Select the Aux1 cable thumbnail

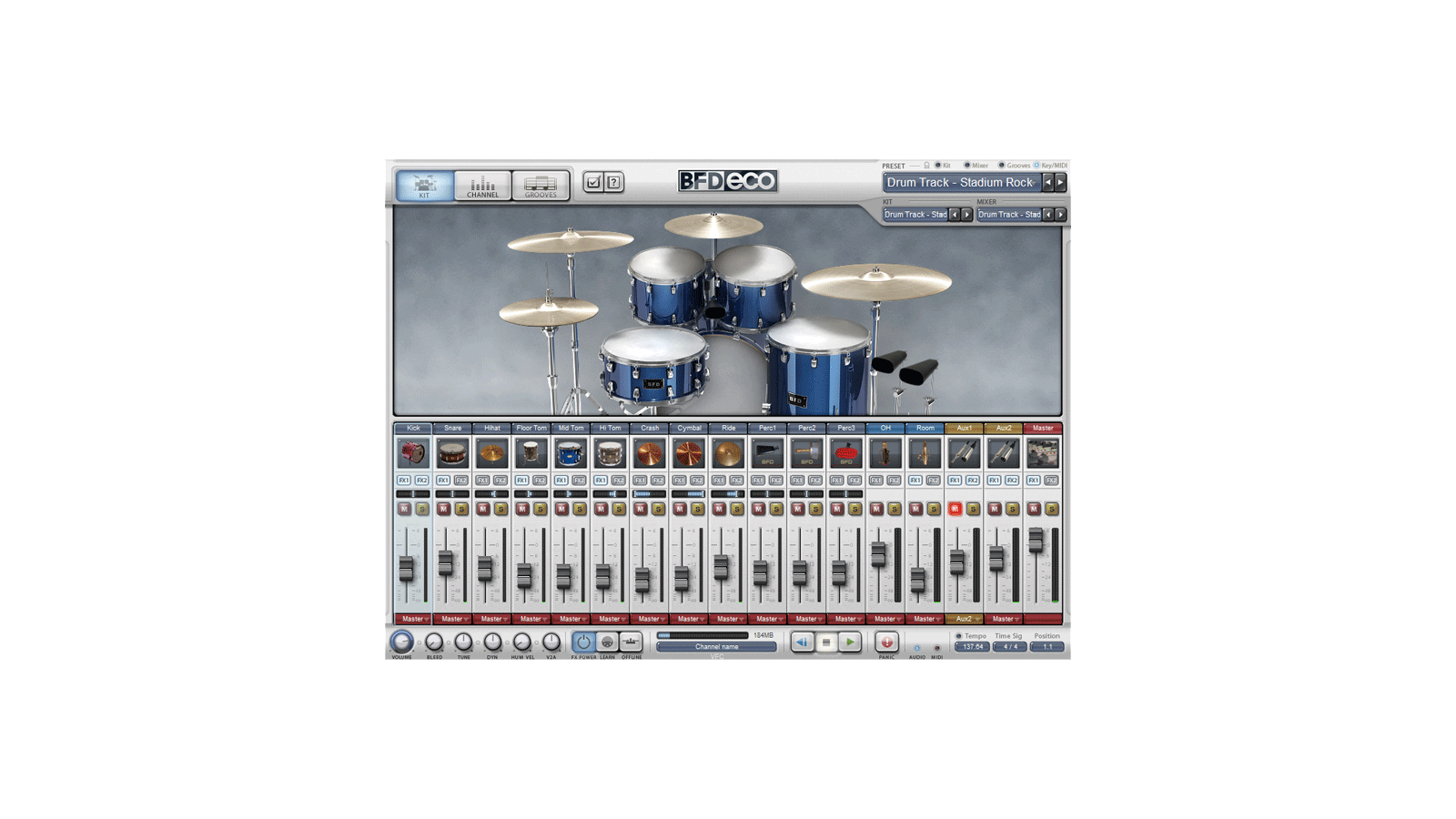click(964, 453)
